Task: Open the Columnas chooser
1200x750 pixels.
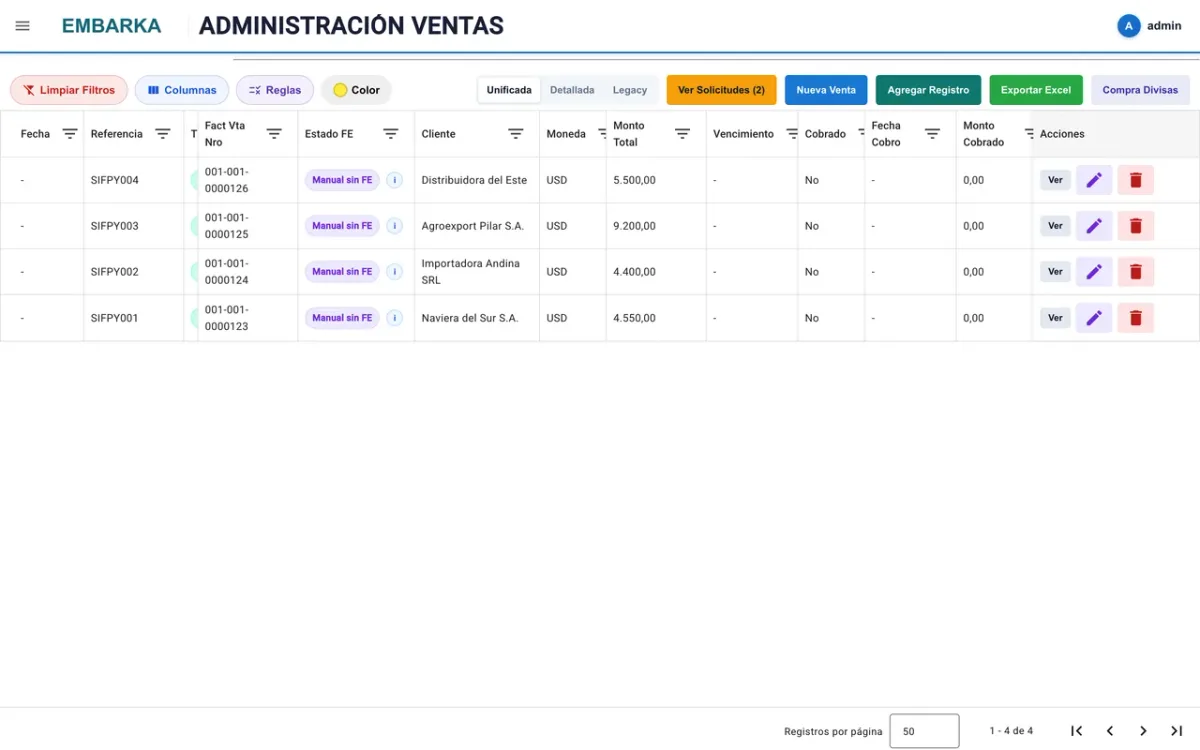Action: tap(182, 90)
